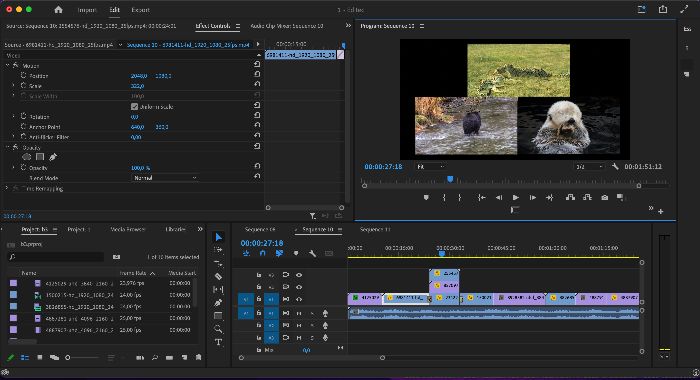The image size is (700, 380).
Task: Go to In point button
Action: pyautogui.click(x=481, y=197)
